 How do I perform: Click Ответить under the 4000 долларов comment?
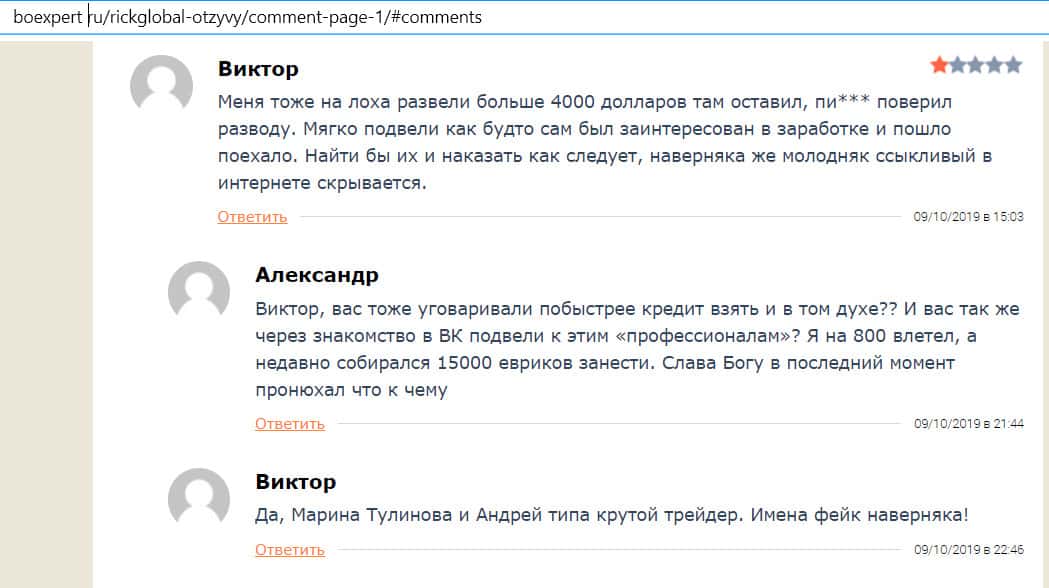252,217
